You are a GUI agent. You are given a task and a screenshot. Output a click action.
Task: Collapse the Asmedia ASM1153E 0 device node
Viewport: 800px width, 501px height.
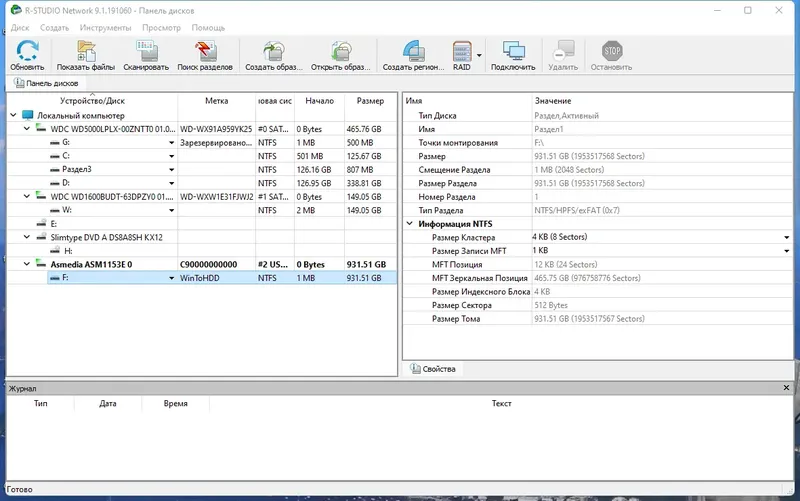pos(27,264)
